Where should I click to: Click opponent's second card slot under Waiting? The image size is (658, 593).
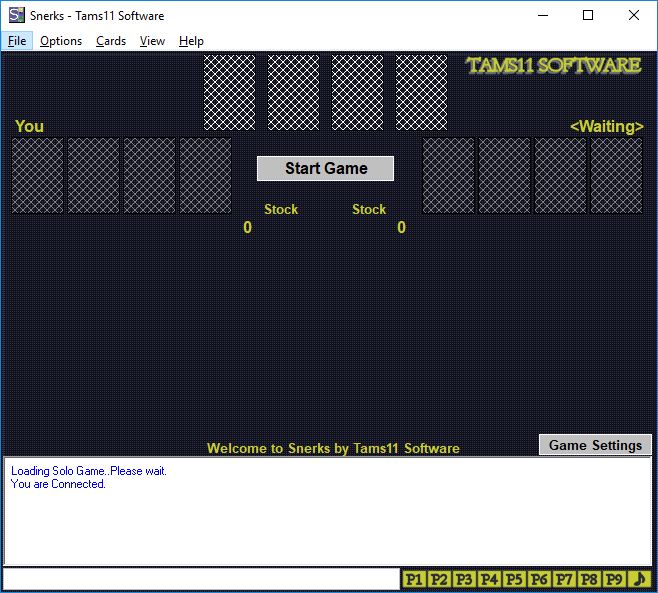point(504,176)
